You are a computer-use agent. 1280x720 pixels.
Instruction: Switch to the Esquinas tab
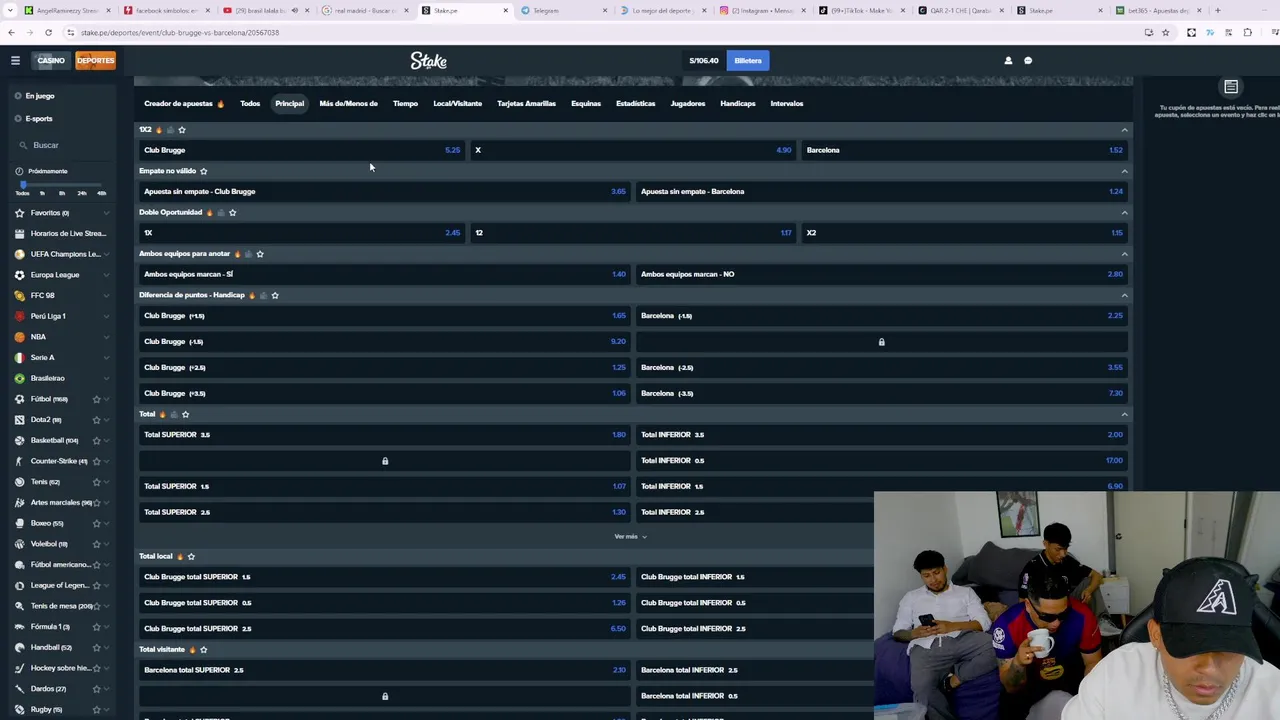(x=586, y=103)
